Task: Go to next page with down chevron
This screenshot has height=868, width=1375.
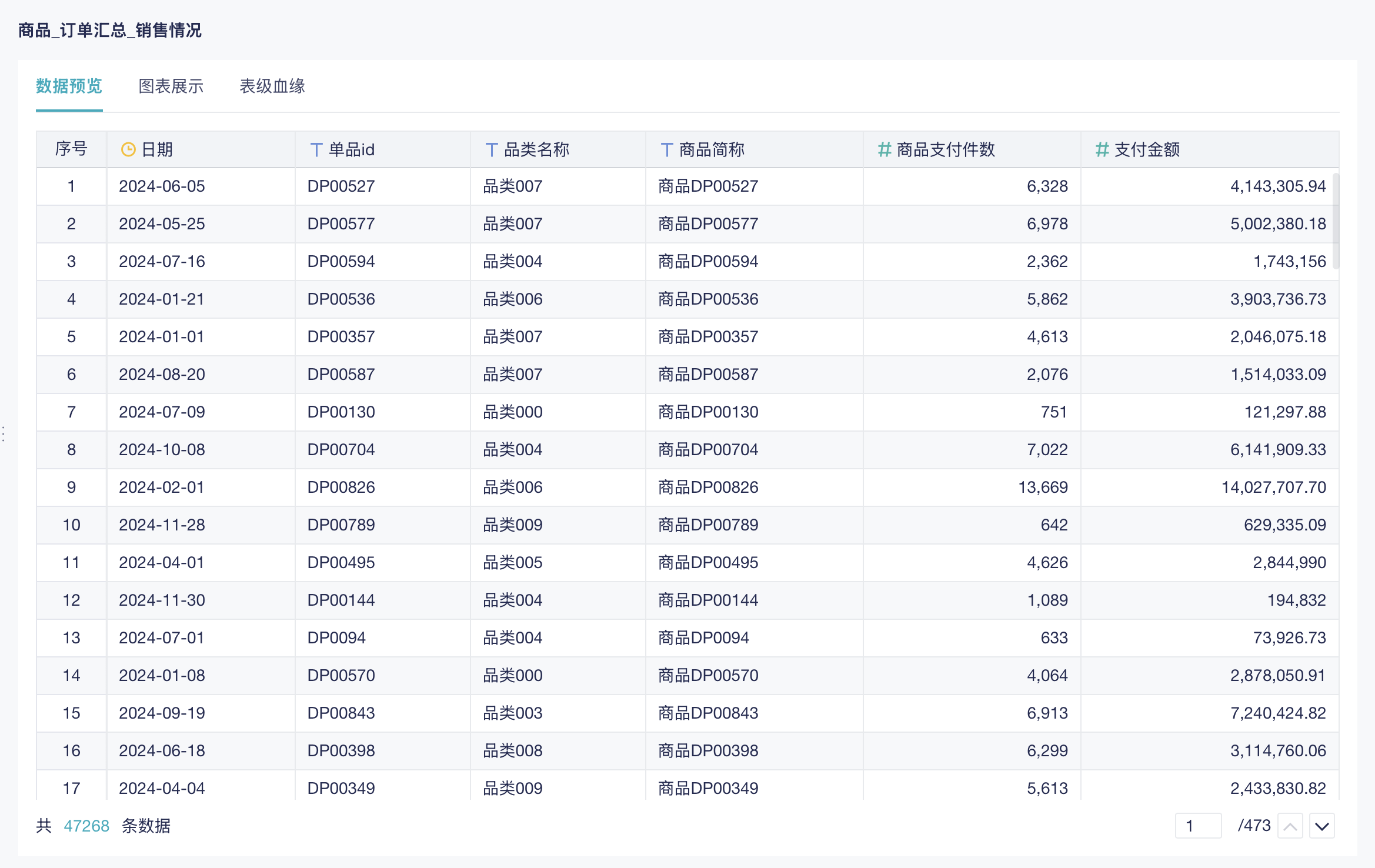Action: pyautogui.click(x=1321, y=826)
